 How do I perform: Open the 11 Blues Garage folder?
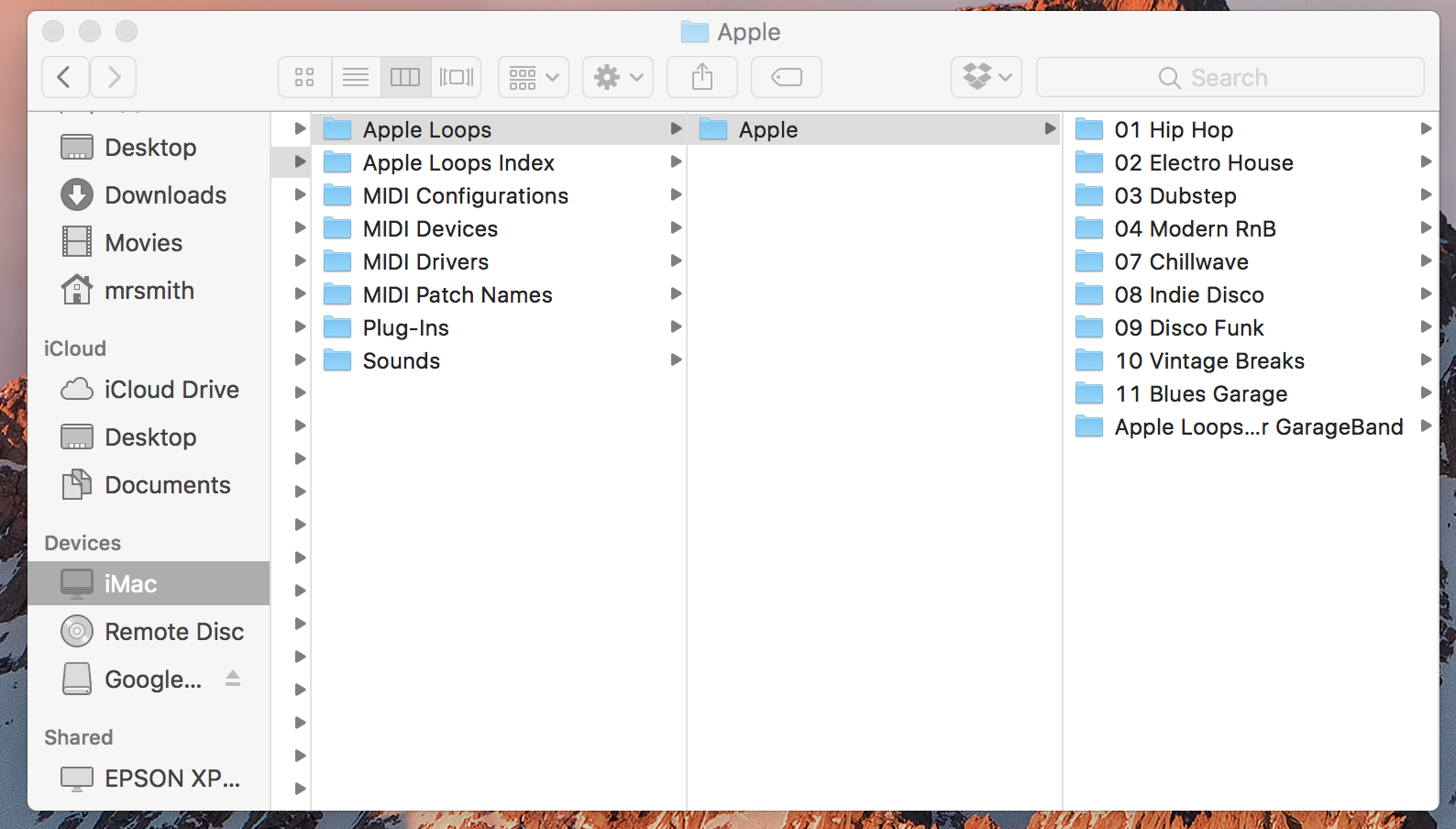click(x=1252, y=393)
